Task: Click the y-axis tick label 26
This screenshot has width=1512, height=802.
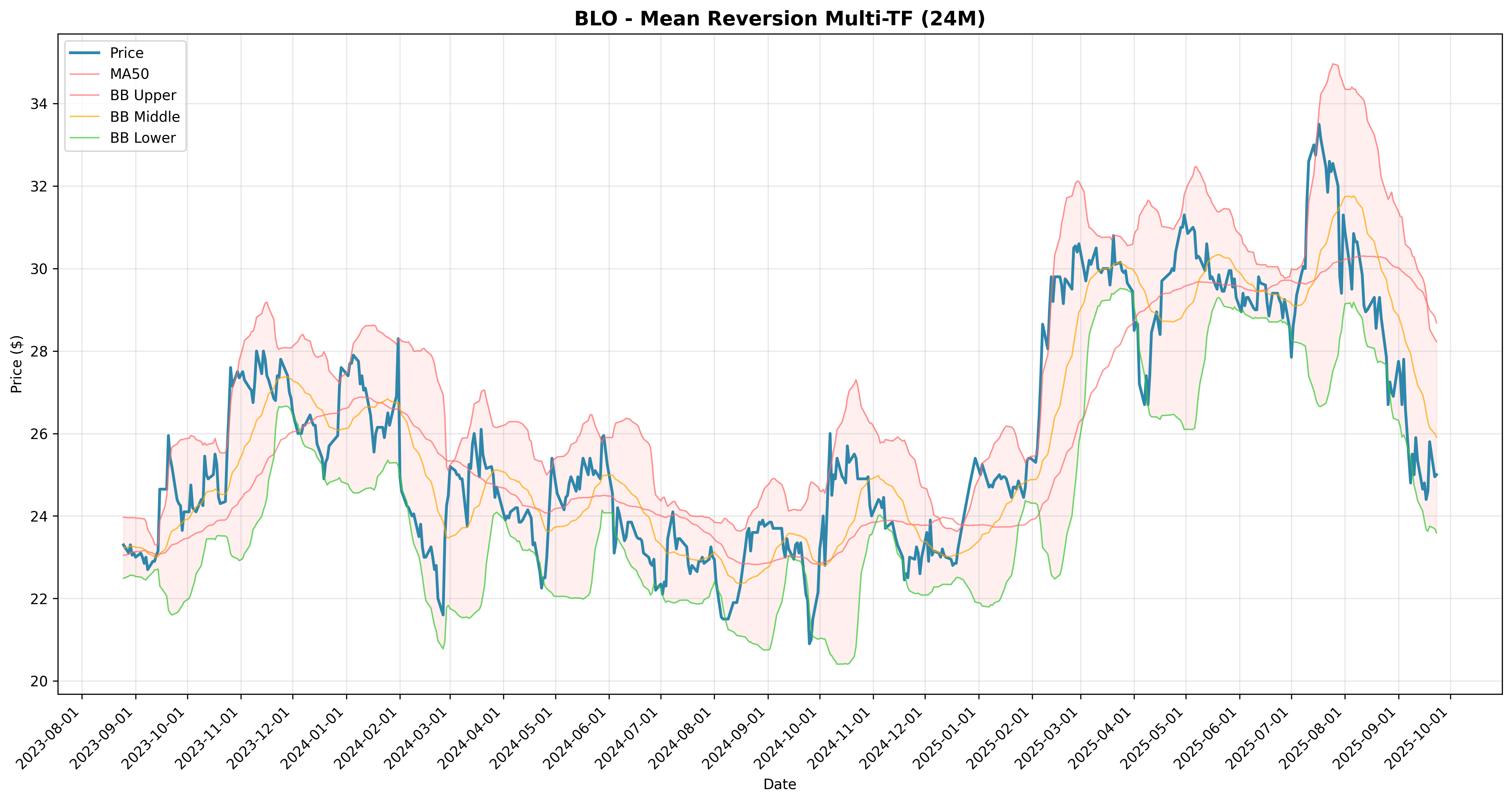Action: 39,434
